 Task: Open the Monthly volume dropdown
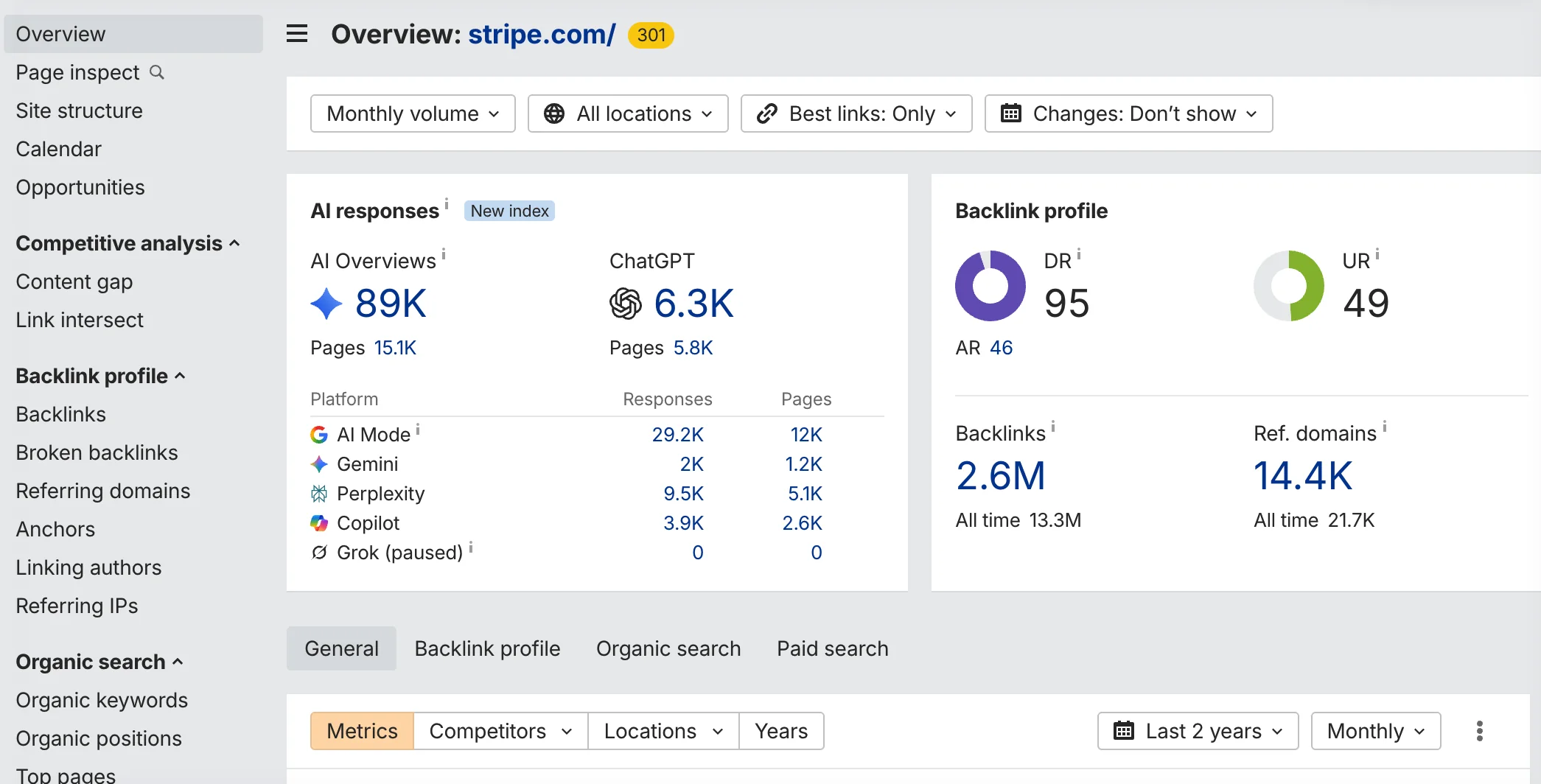(x=413, y=113)
